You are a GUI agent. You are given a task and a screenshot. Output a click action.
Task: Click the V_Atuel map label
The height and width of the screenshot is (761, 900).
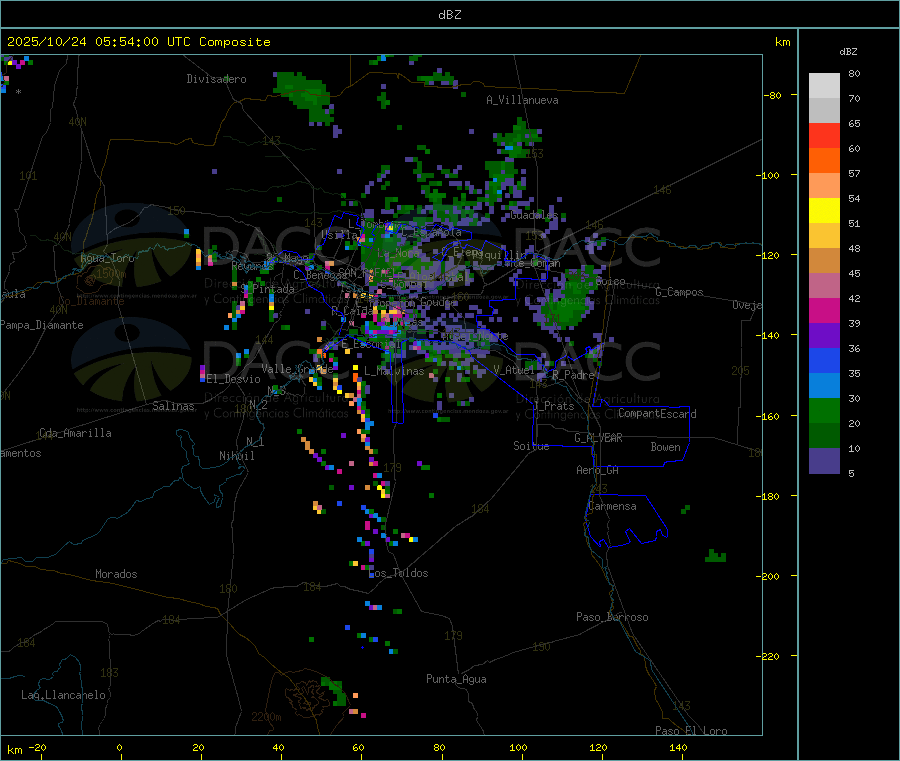514,370
